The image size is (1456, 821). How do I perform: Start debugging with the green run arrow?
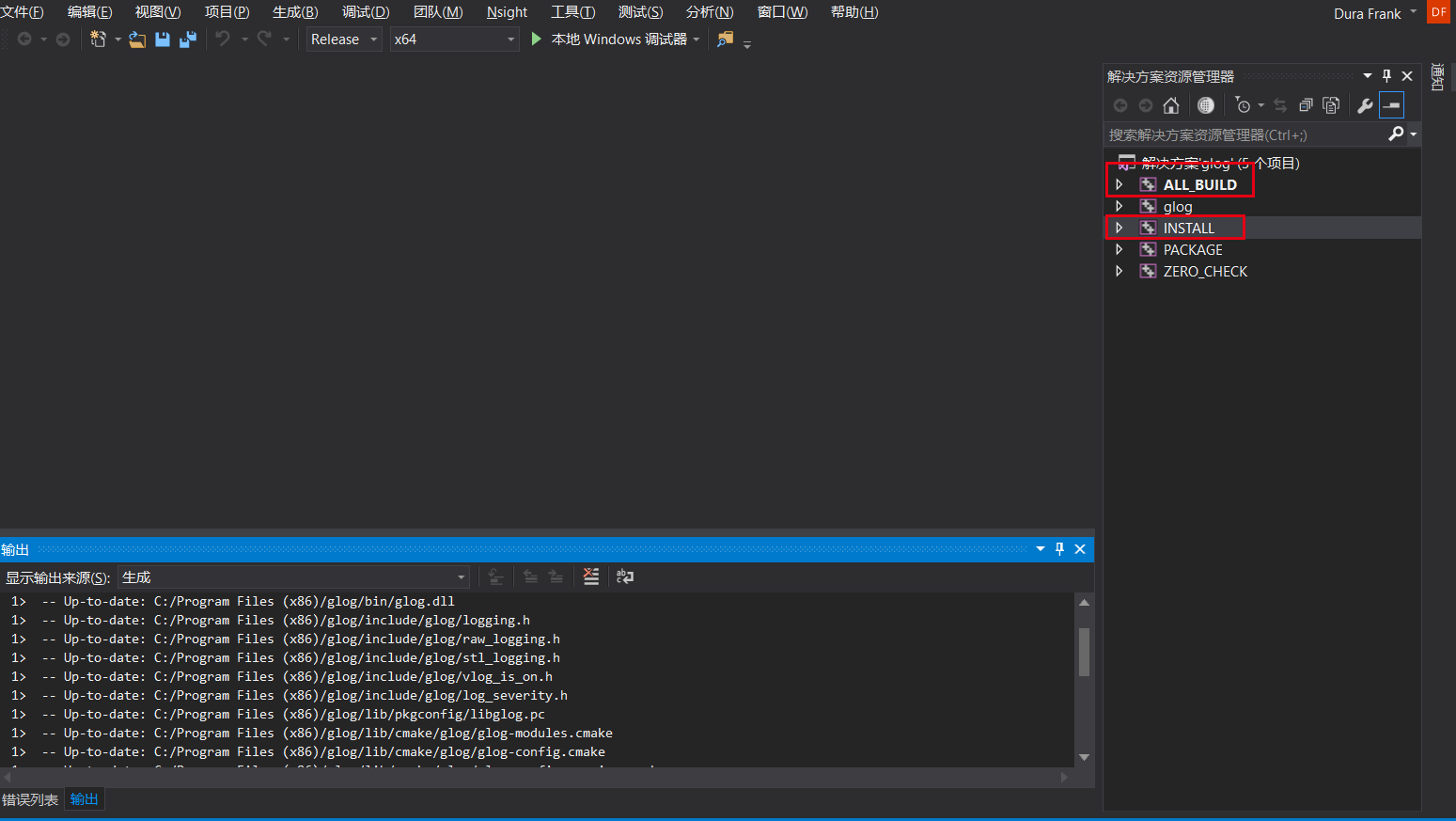pos(536,39)
